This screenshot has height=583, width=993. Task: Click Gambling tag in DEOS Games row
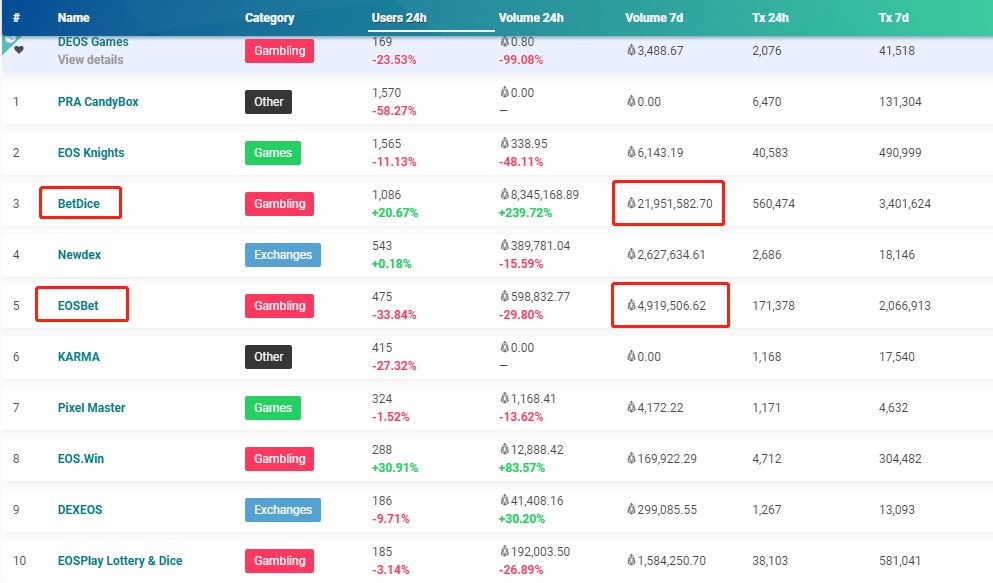pos(279,51)
